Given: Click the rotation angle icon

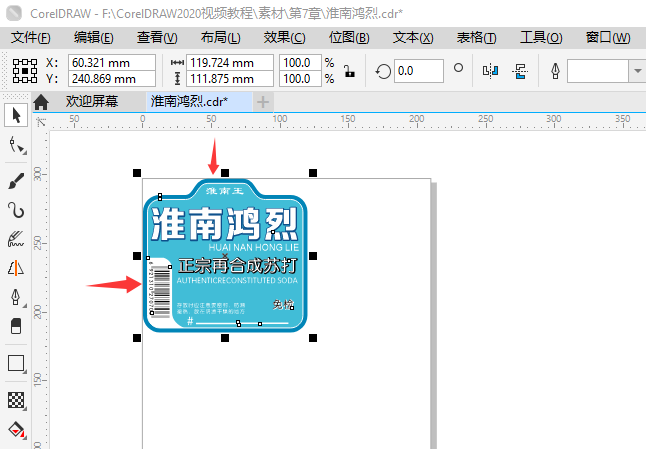Looking at the screenshot, I should pyautogui.click(x=383, y=71).
